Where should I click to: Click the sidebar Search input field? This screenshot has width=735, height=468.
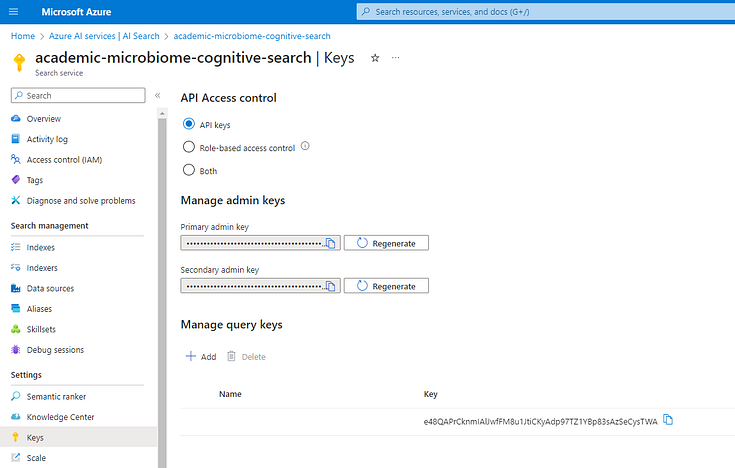tap(78, 95)
